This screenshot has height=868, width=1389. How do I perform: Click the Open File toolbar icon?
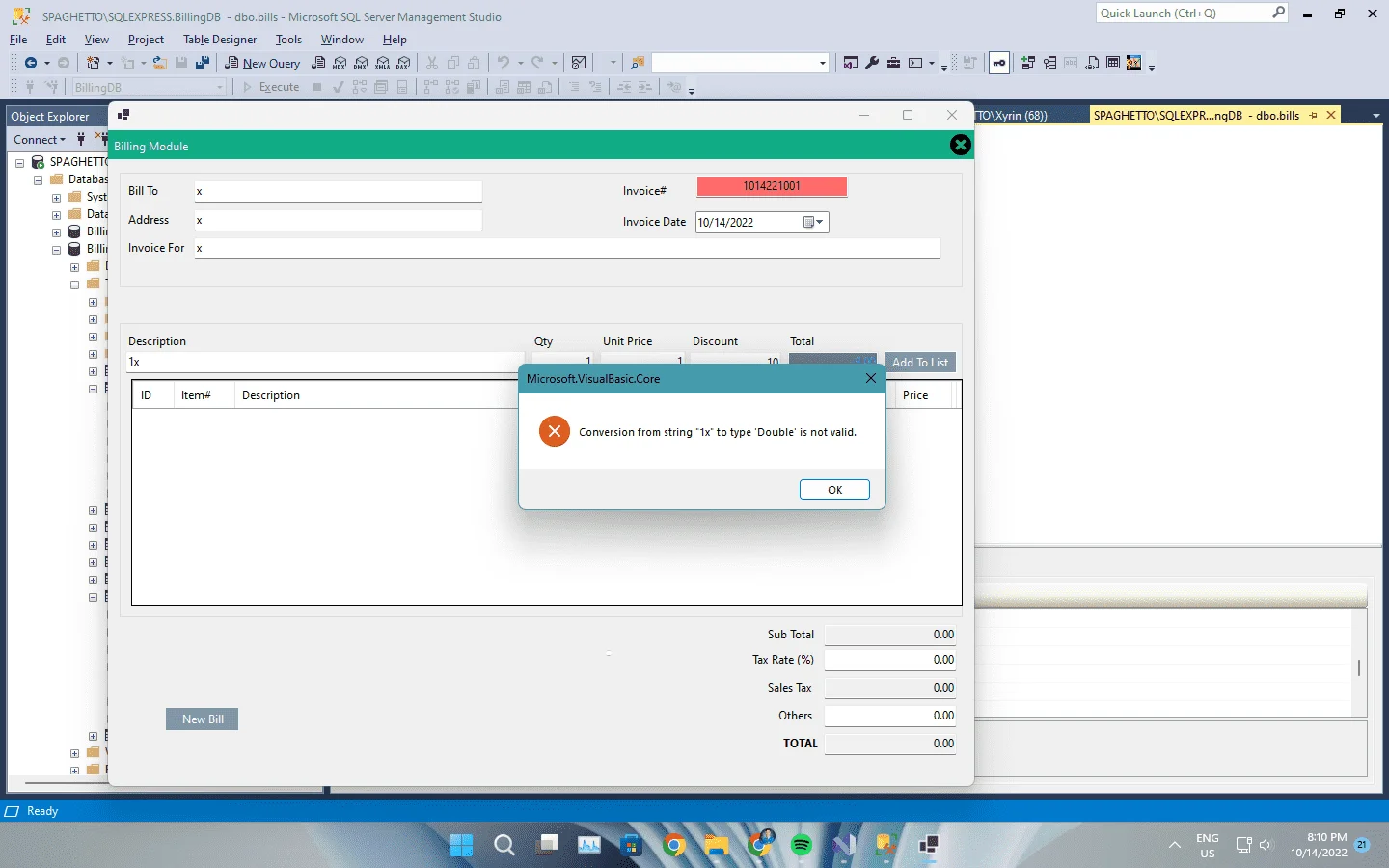pyautogui.click(x=160, y=63)
